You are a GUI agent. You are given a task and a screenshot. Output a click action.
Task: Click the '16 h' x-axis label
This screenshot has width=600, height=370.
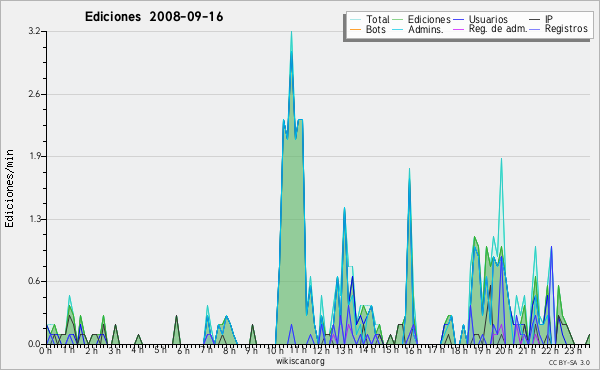point(413,351)
